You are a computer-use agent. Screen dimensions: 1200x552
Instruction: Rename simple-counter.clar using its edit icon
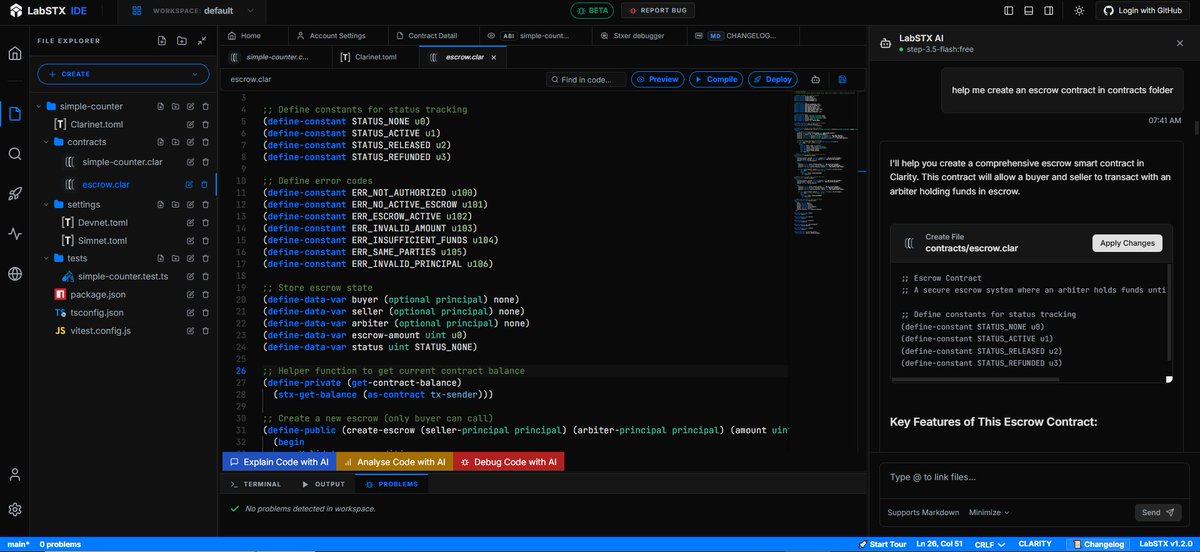click(x=190, y=161)
